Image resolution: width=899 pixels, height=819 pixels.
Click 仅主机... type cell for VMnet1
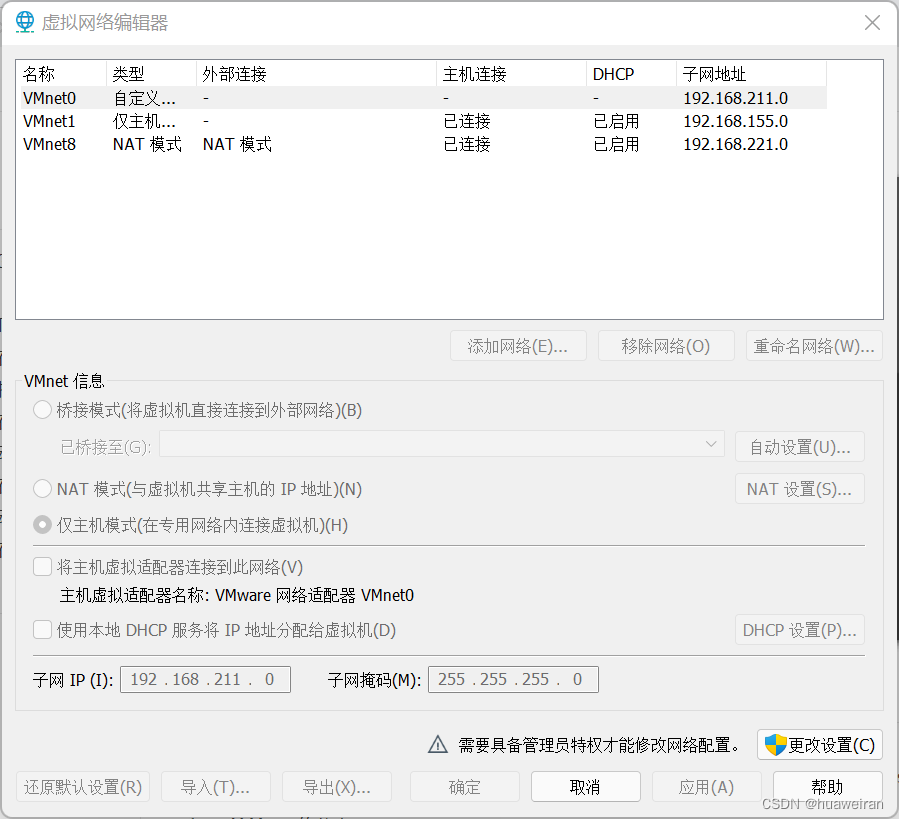point(144,122)
